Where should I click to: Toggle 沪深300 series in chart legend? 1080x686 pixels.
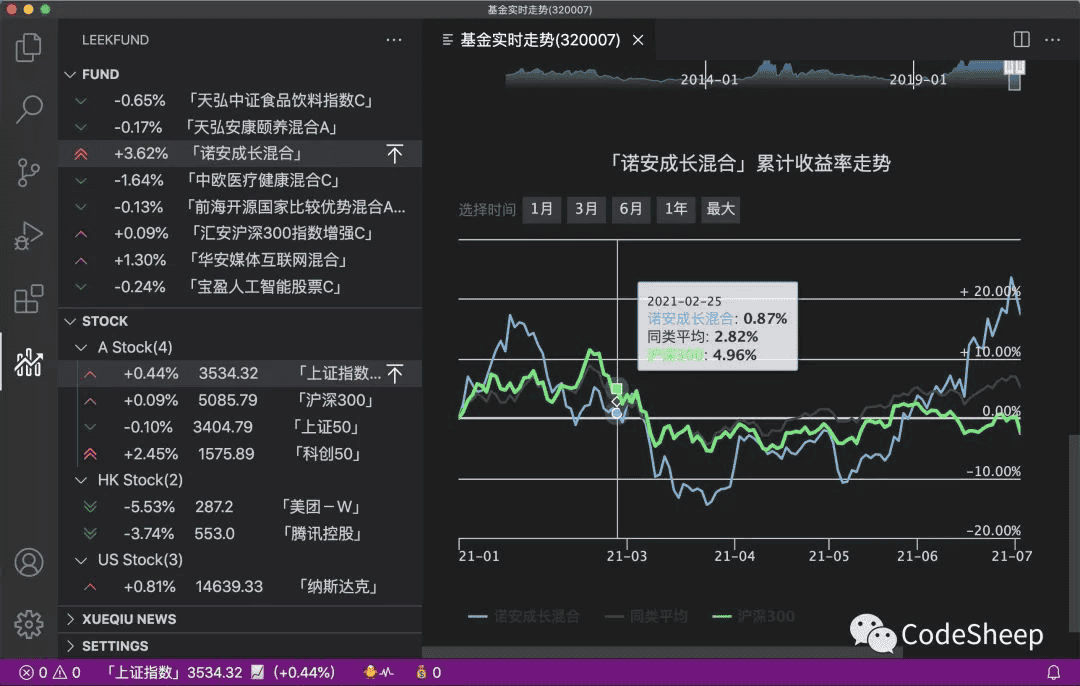click(x=754, y=616)
